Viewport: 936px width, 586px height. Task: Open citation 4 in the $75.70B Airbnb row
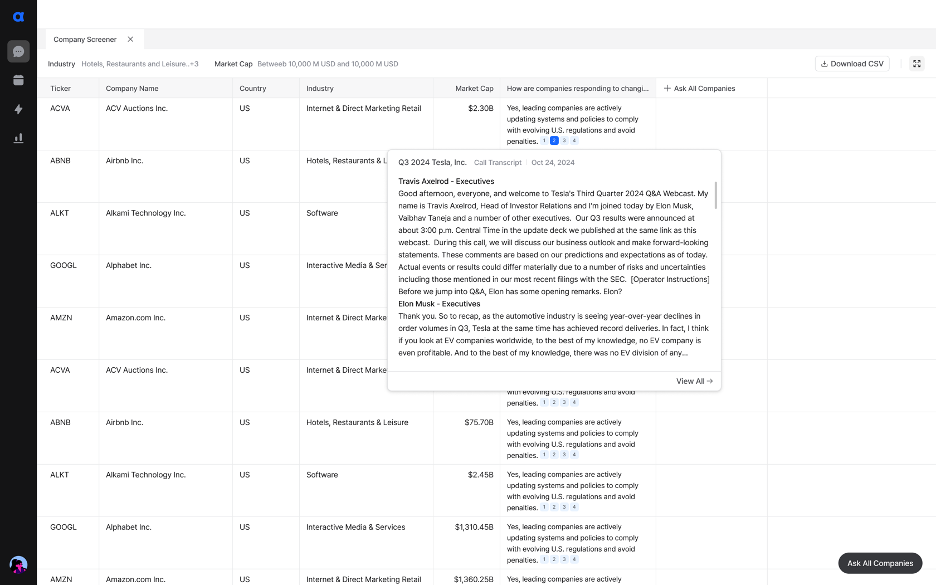[x=574, y=455]
